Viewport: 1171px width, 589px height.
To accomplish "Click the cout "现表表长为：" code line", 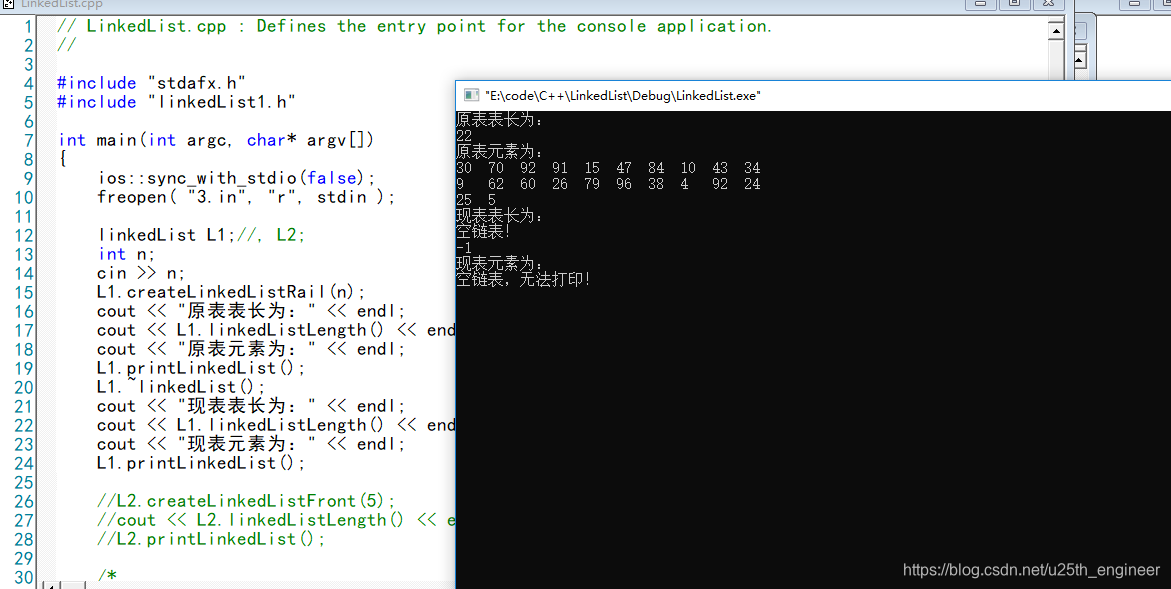I will point(251,405).
